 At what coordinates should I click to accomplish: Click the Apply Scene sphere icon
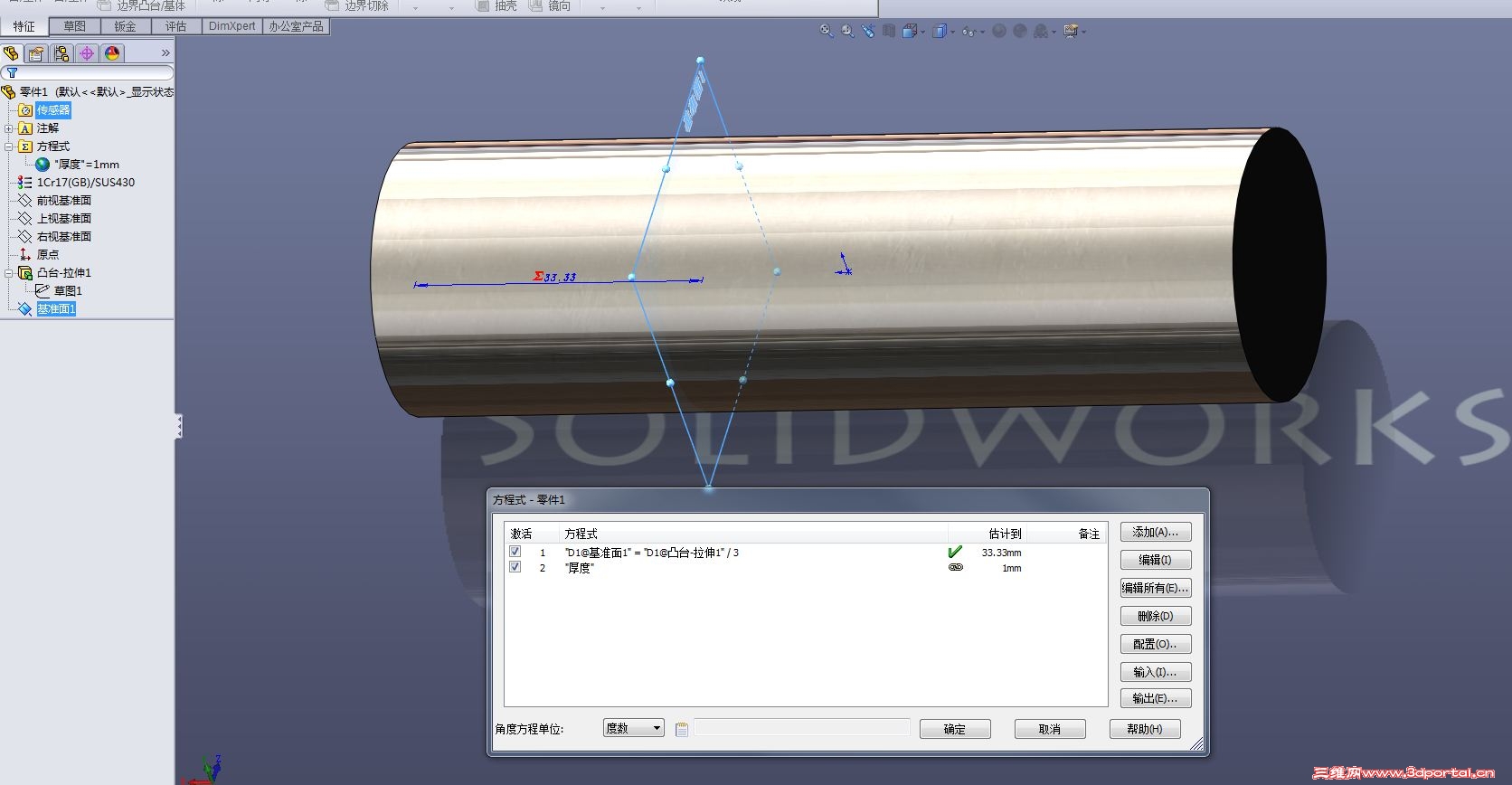point(1020,31)
